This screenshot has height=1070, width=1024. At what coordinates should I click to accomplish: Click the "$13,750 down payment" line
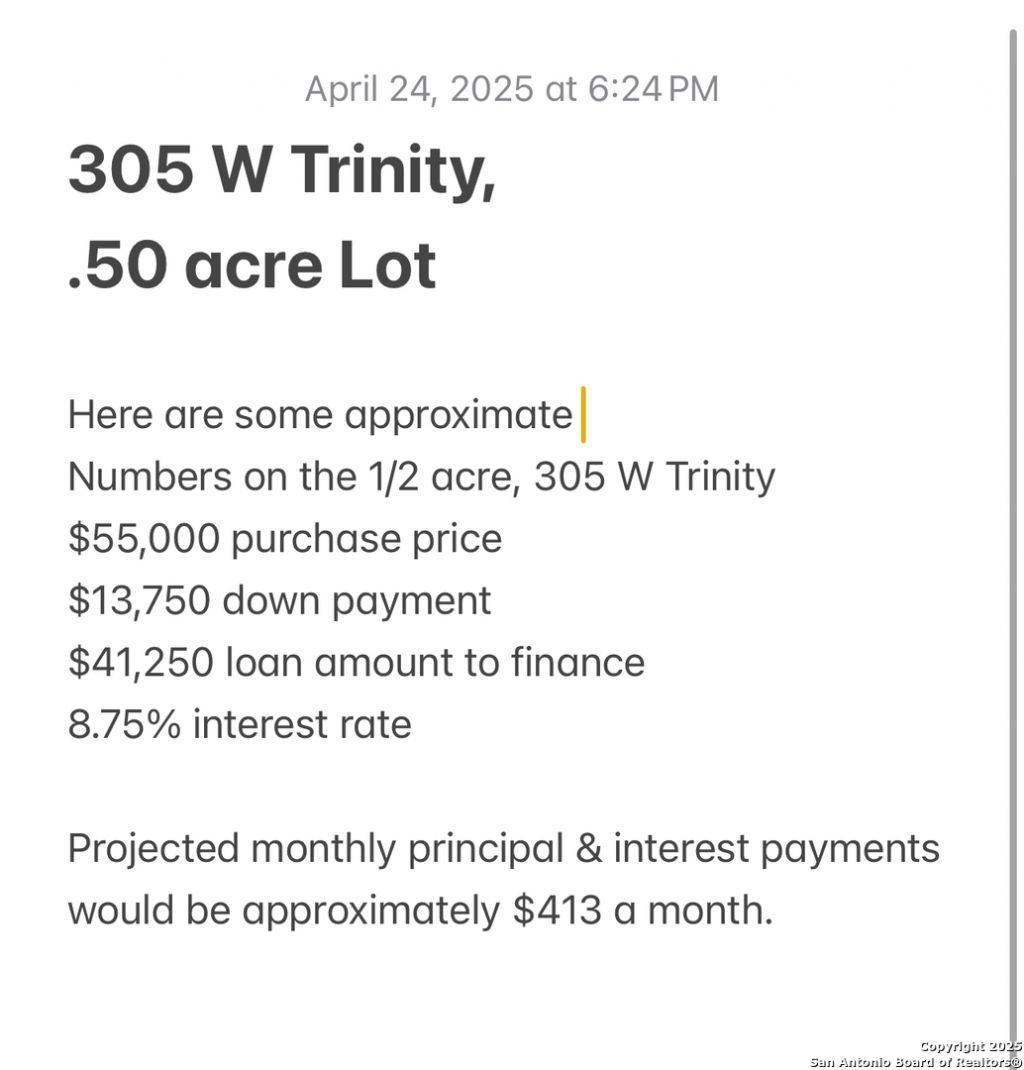(280, 601)
